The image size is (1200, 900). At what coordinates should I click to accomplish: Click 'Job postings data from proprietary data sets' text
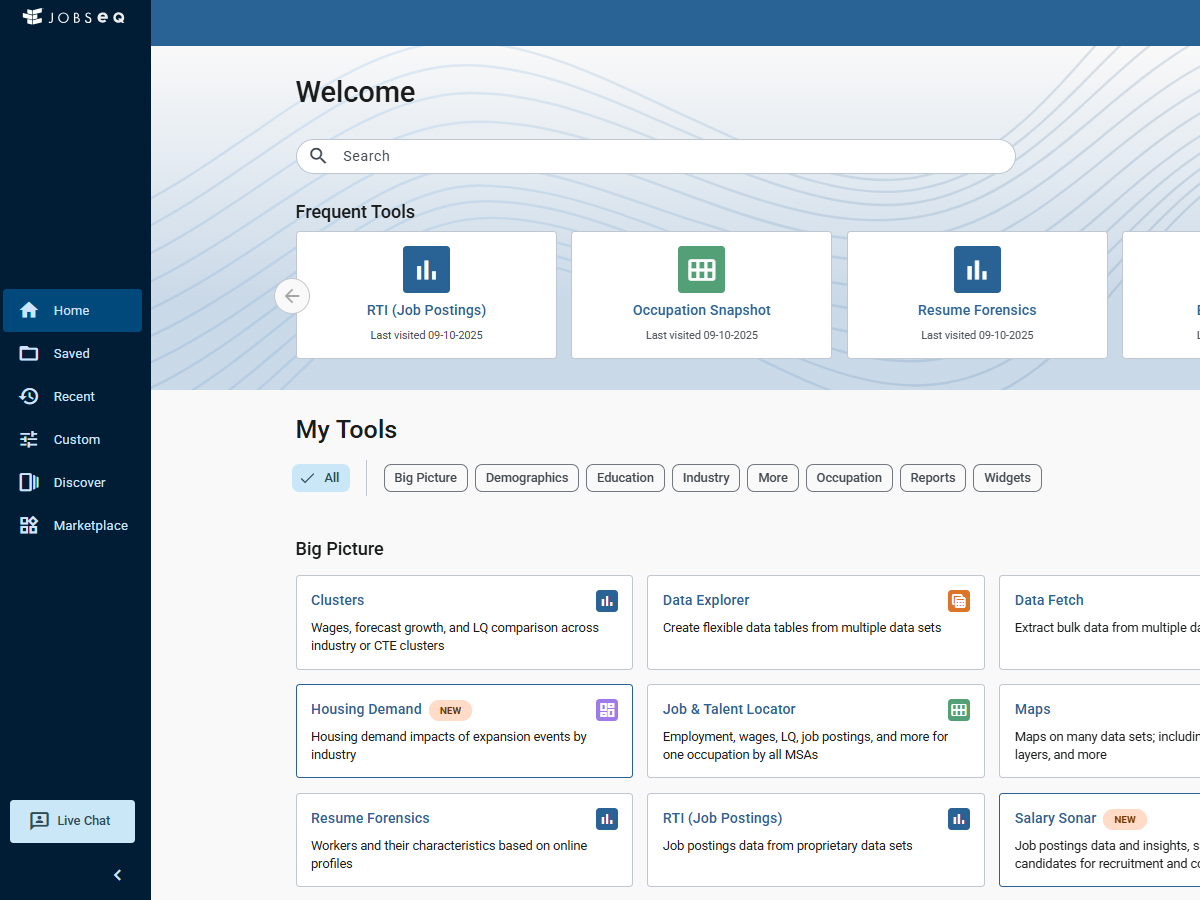788,846
